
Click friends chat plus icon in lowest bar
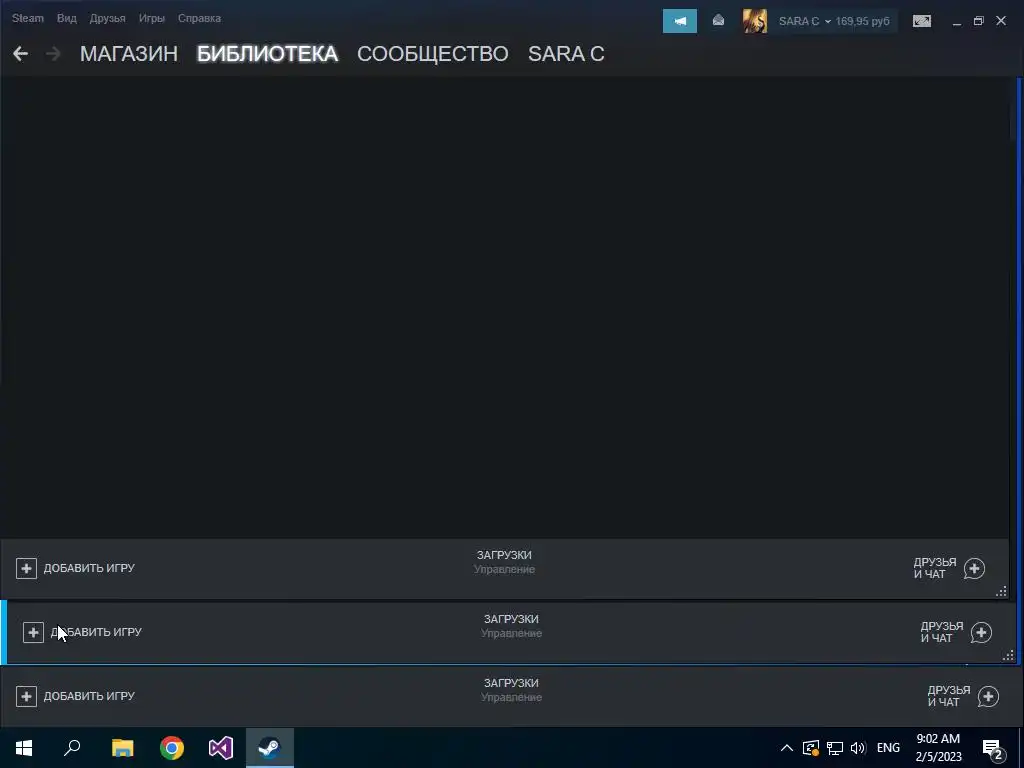[988, 696]
